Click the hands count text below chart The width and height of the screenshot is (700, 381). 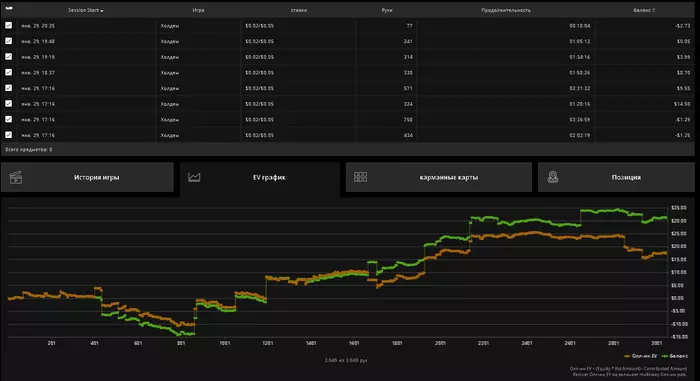[x=346, y=360]
